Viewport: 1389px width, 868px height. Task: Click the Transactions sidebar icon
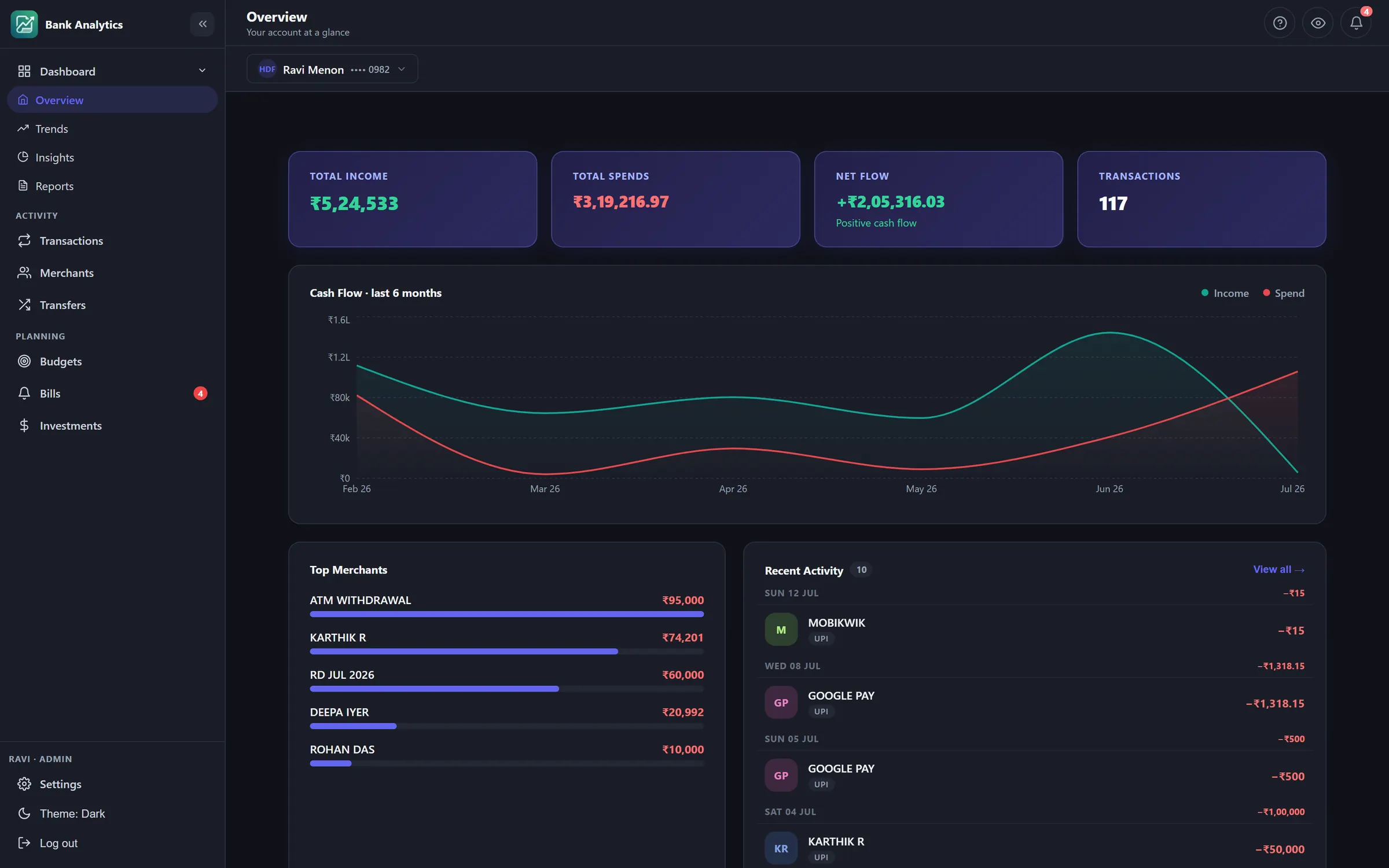point(24,241)
